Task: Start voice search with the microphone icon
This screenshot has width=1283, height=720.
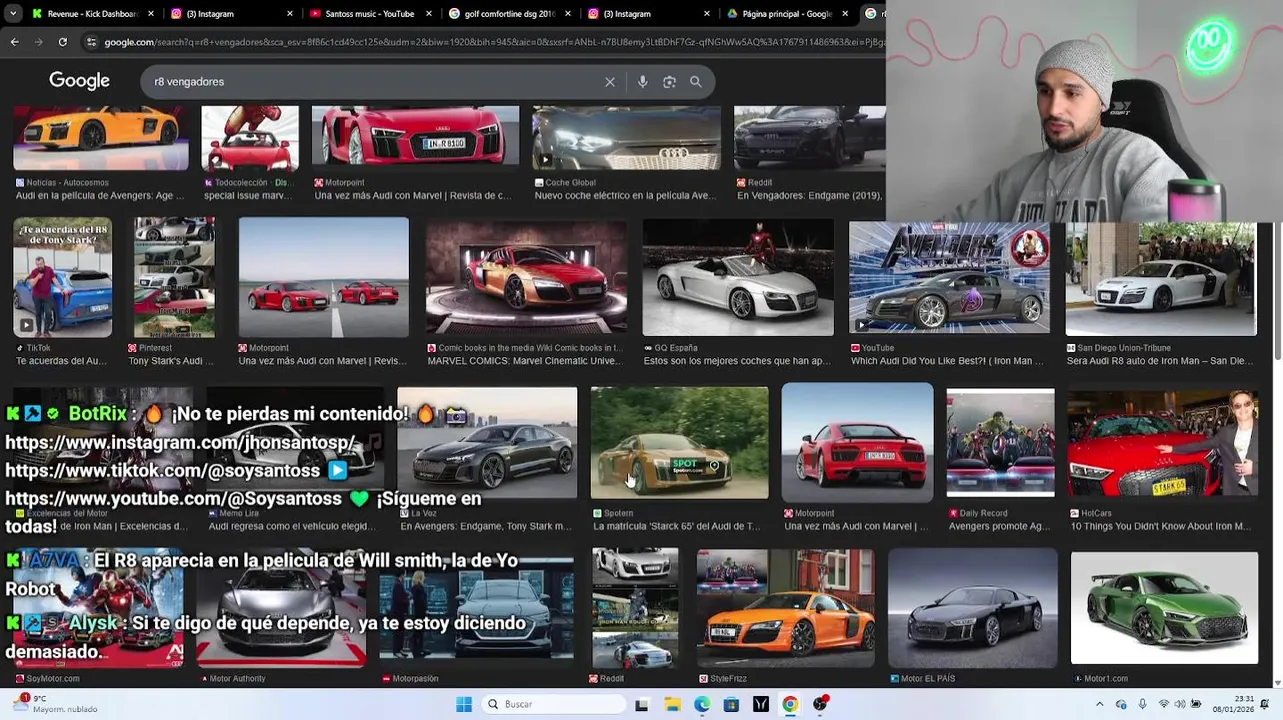Action: coord(643,82)
